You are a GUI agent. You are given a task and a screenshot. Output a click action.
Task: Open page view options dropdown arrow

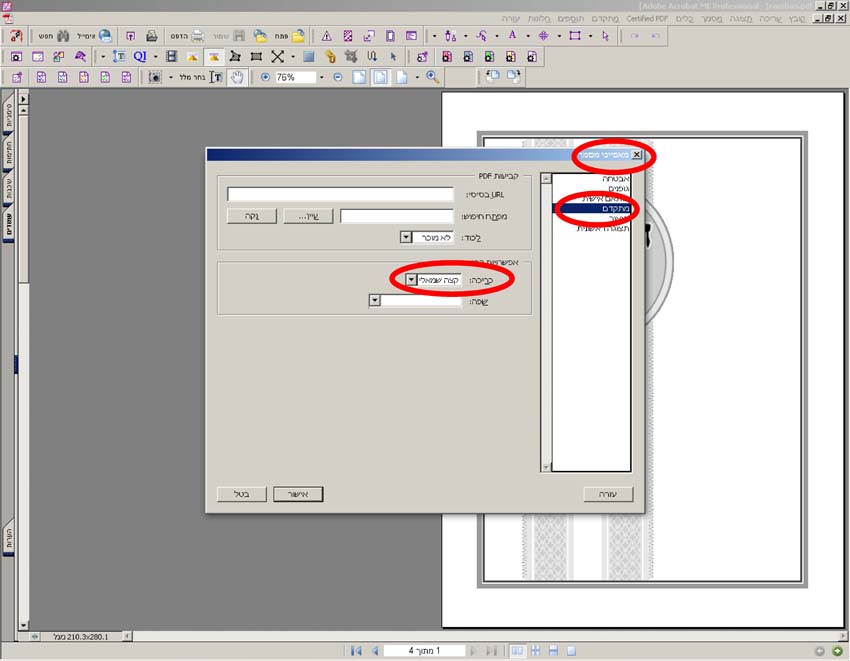[x=416, y=77]
